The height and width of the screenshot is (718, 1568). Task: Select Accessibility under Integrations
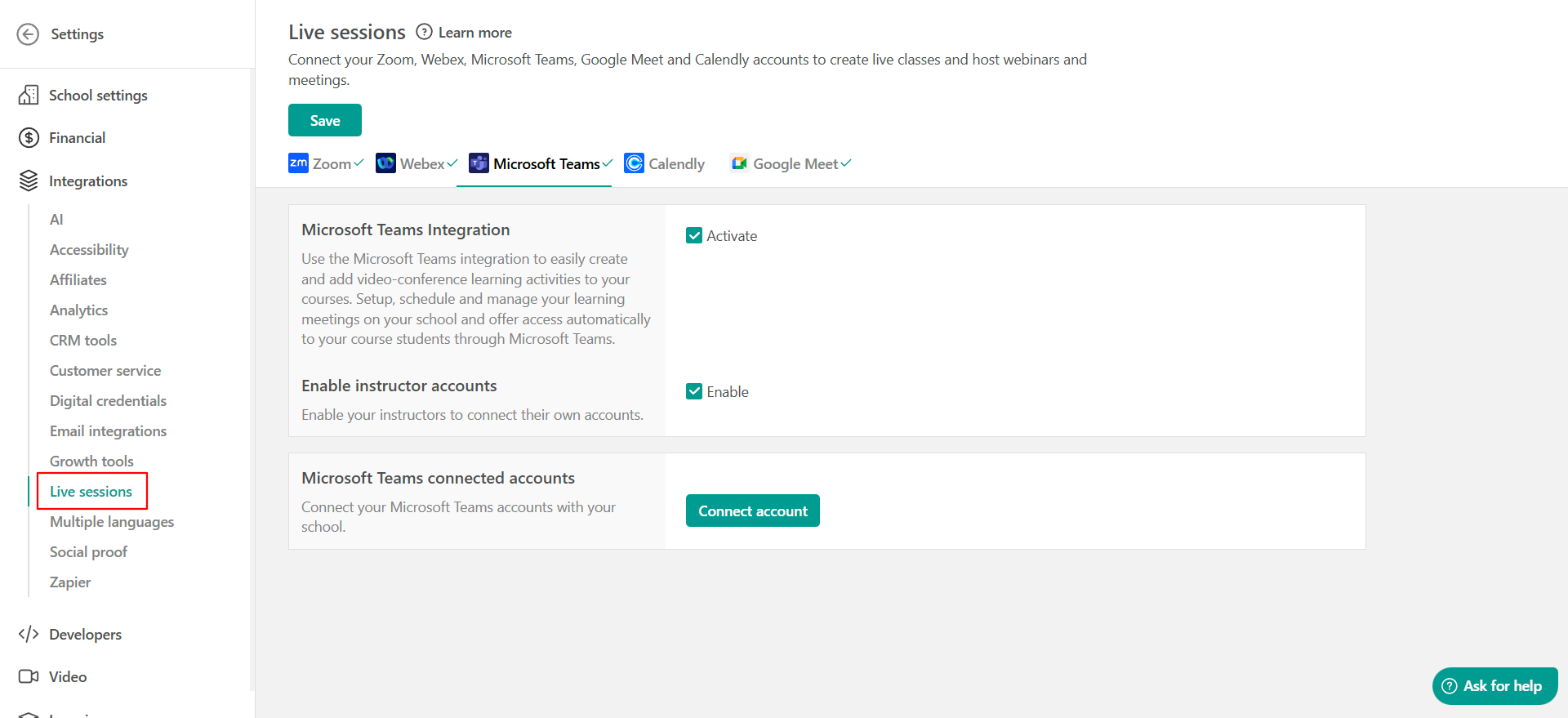pyautogui.click(x=89, y=250)
